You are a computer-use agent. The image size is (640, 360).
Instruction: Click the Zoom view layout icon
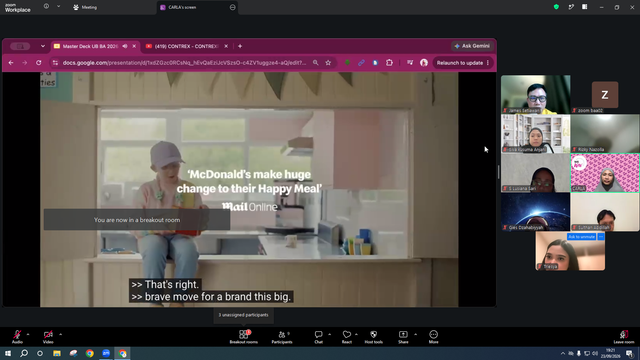584,7
